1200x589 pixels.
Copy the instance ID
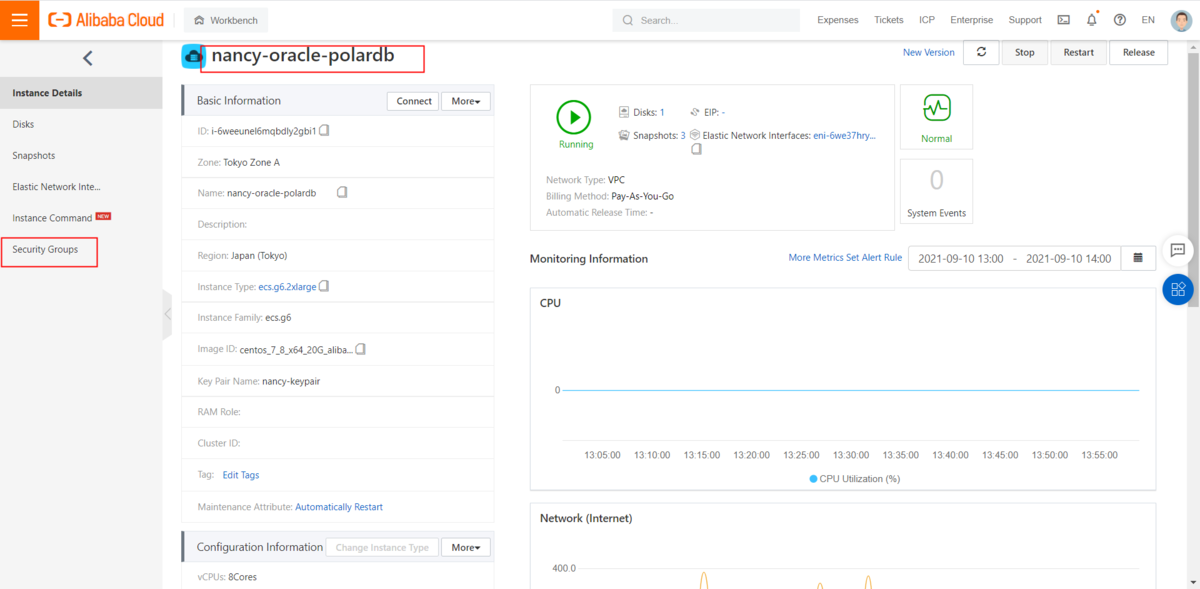pos(324,131)
